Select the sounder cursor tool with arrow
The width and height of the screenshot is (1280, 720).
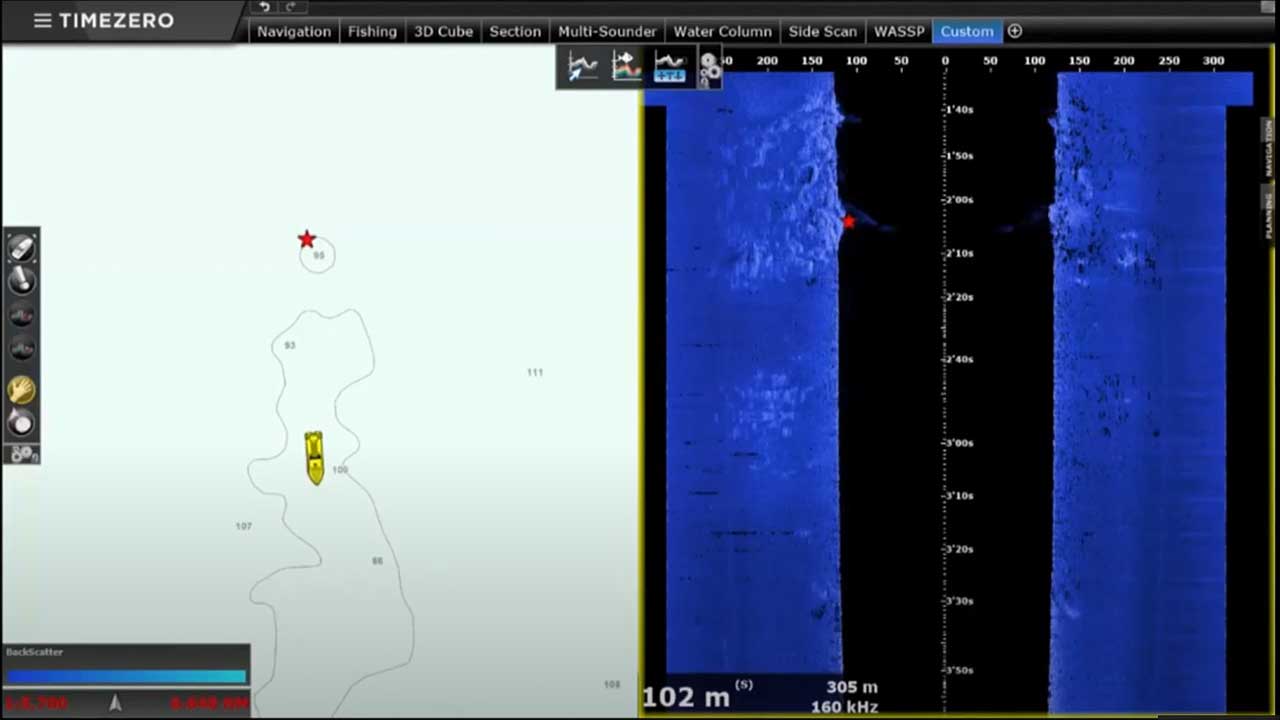tap(582, 67)
